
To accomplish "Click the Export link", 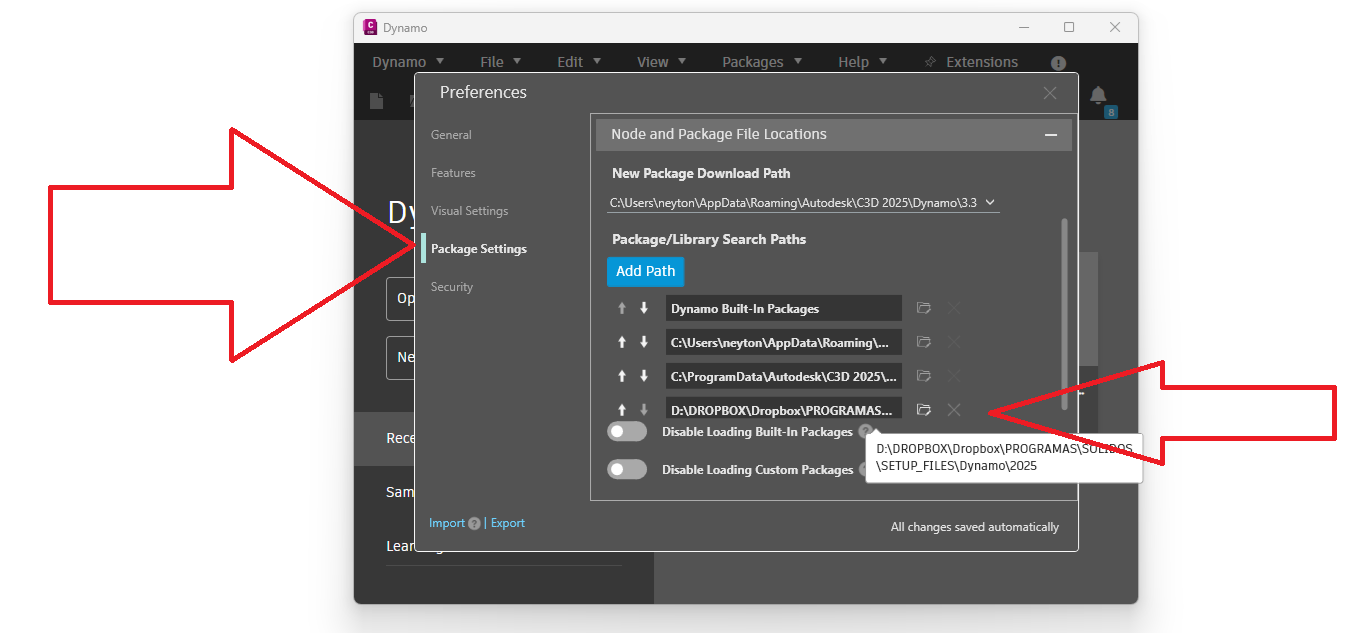I will (x=507, y=523).
